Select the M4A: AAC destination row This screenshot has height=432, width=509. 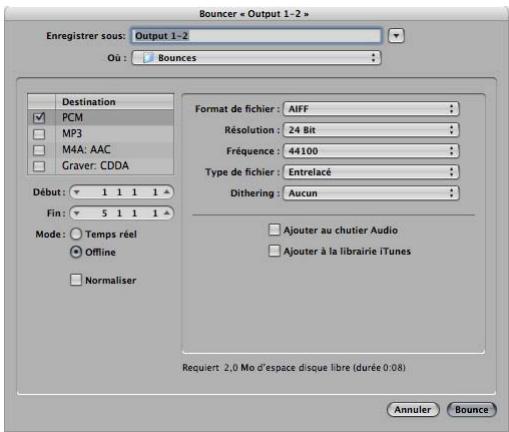pos(101,150)
